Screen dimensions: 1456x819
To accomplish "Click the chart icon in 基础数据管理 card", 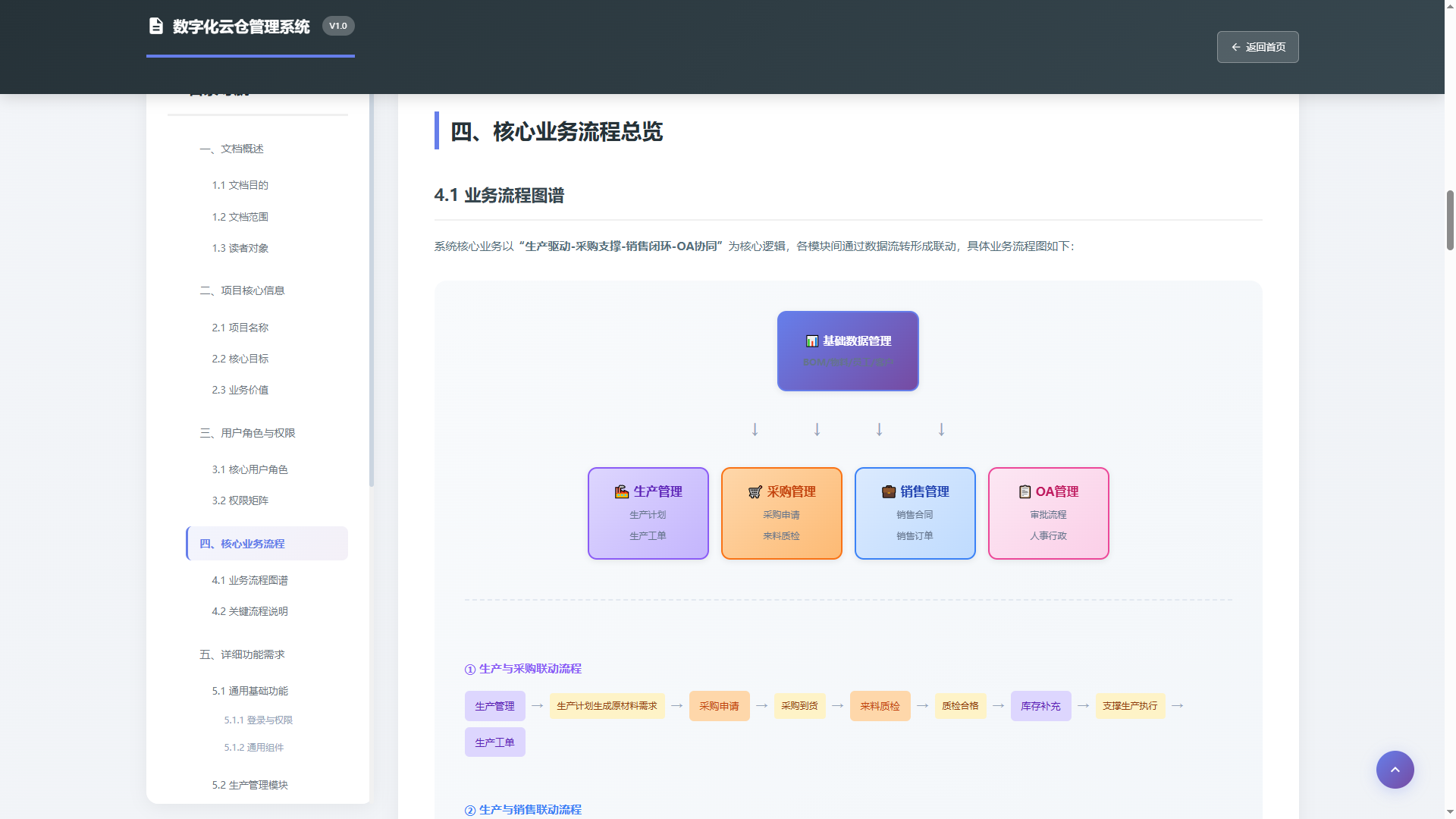I will (x=811, y=341).
